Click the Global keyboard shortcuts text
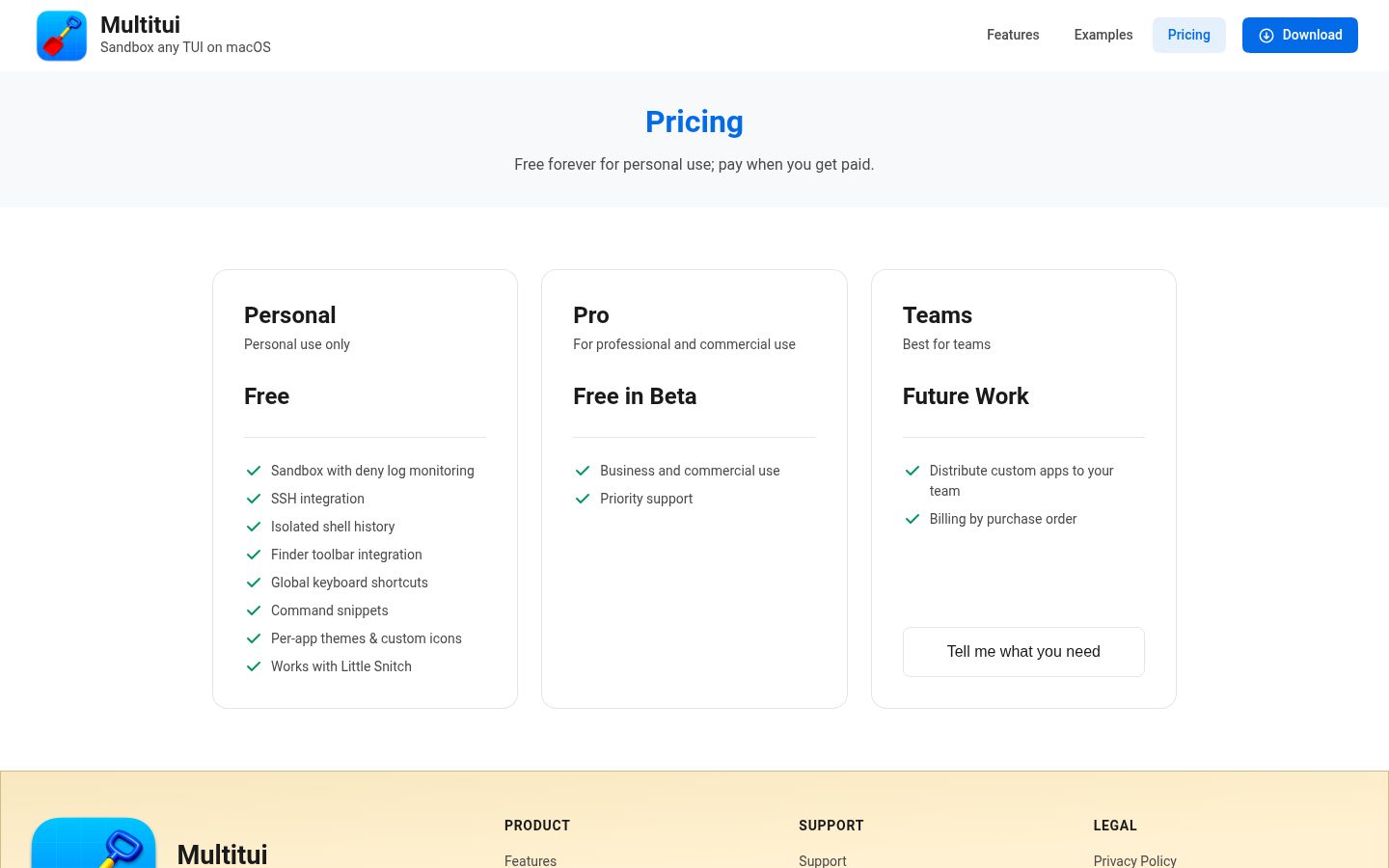The width and height of the screenshot is (1389, 868). [x=349, y=583]
